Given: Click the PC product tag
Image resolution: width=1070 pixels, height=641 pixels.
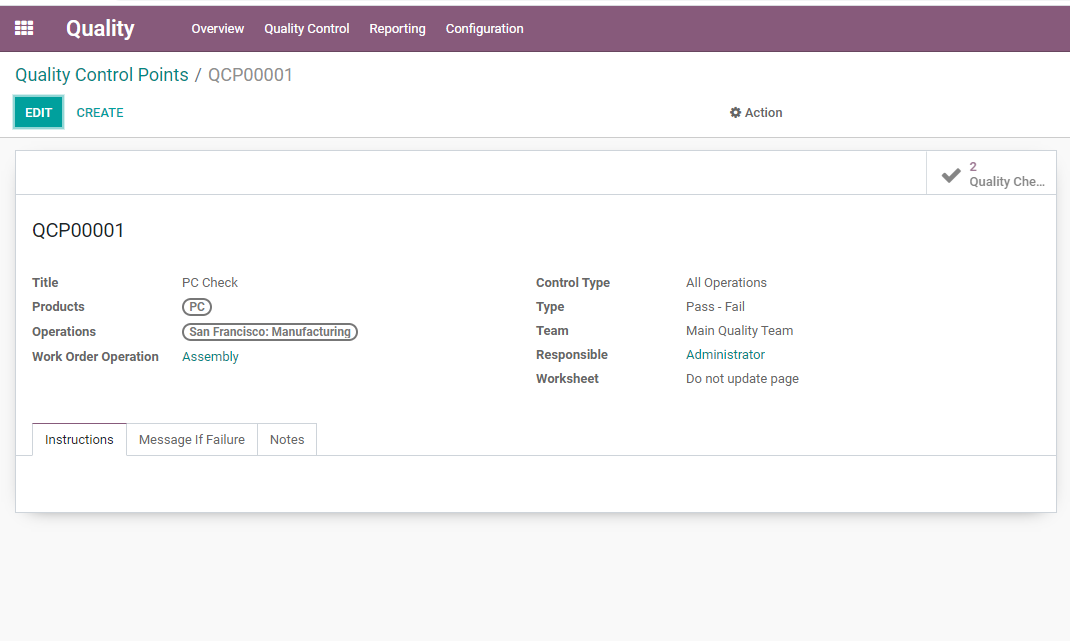Looking at the screenshot, I should click(197, 307).
